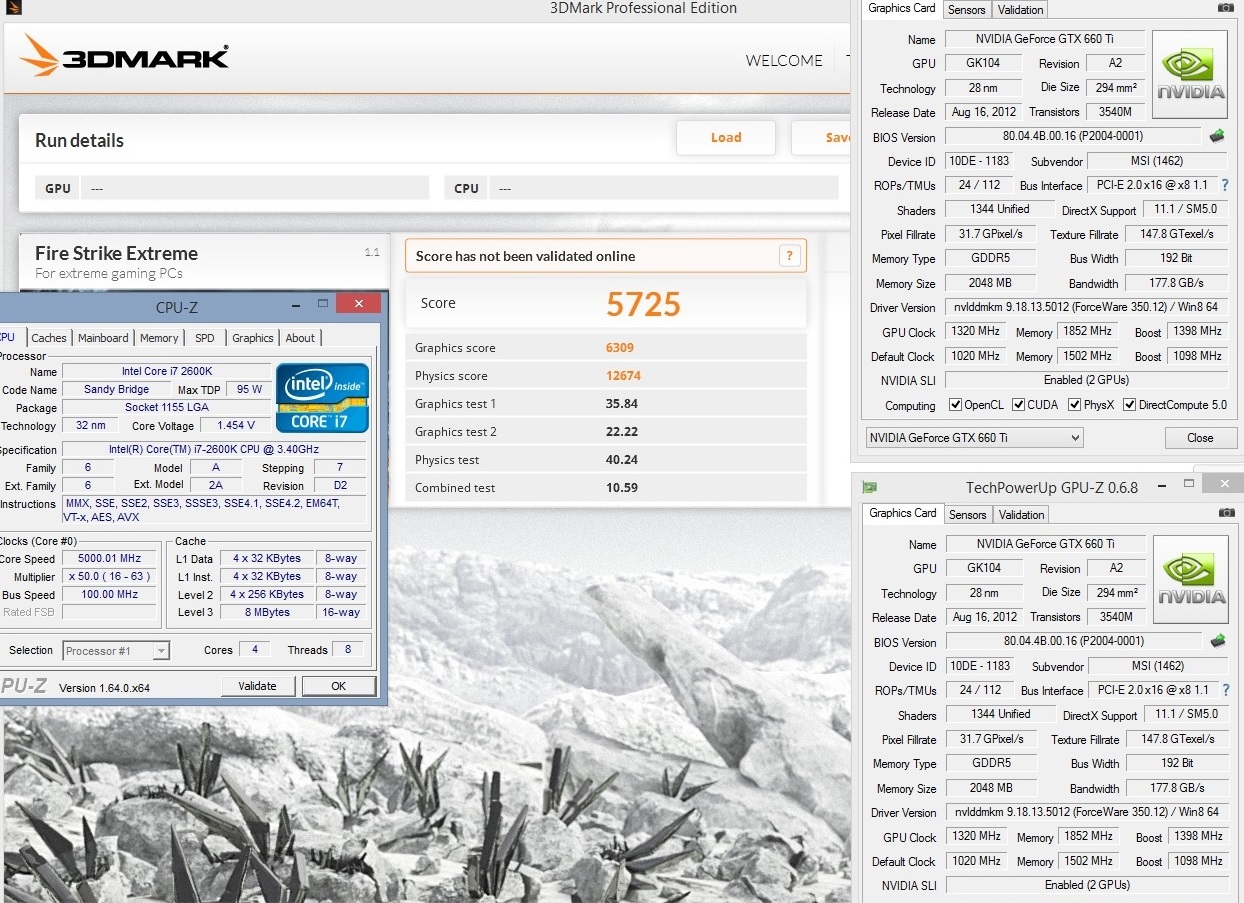Click Bus Interface question mark in upper GPU-Z

pyautogui.click(x=1225, y=185)
